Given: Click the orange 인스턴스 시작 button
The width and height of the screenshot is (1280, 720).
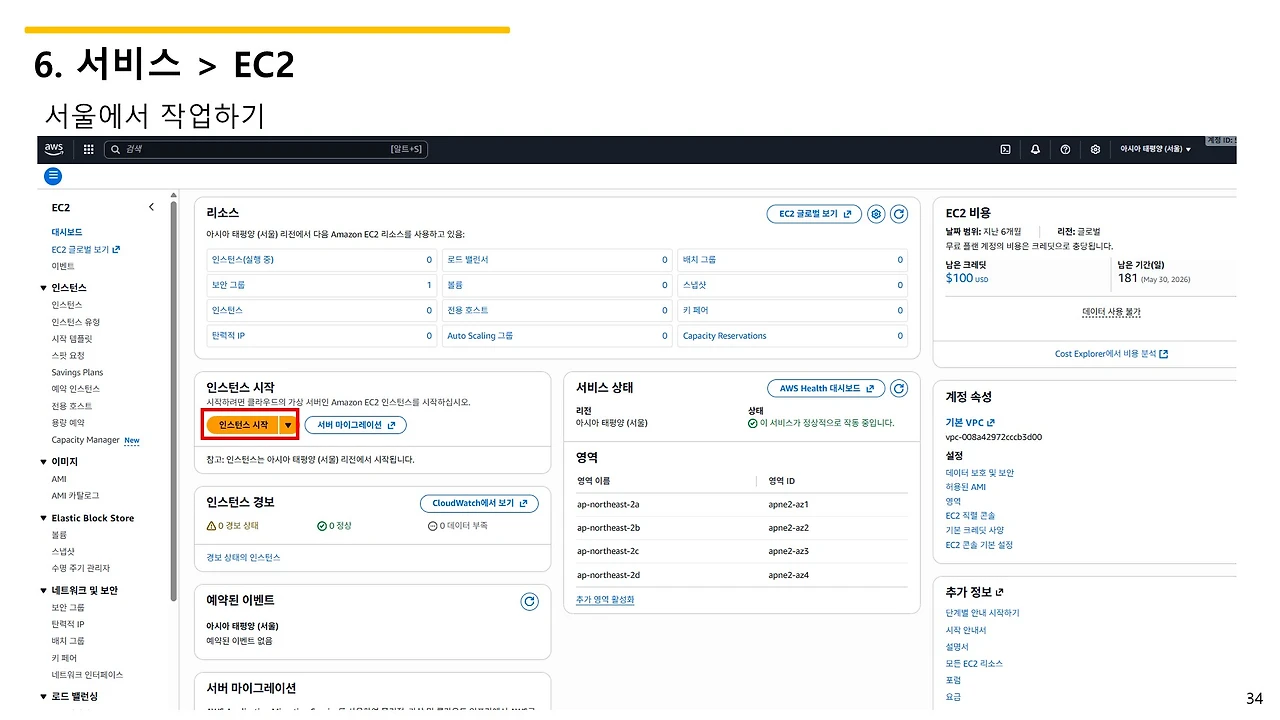Looking at the screenshot, I should click(x=243, y=425).
